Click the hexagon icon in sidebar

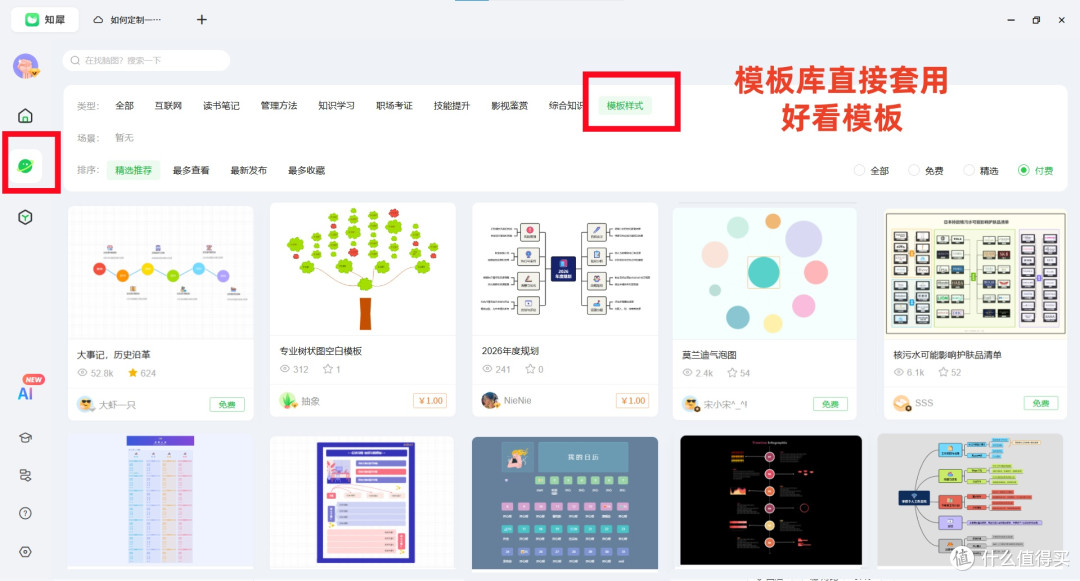[x=25, y=218]
